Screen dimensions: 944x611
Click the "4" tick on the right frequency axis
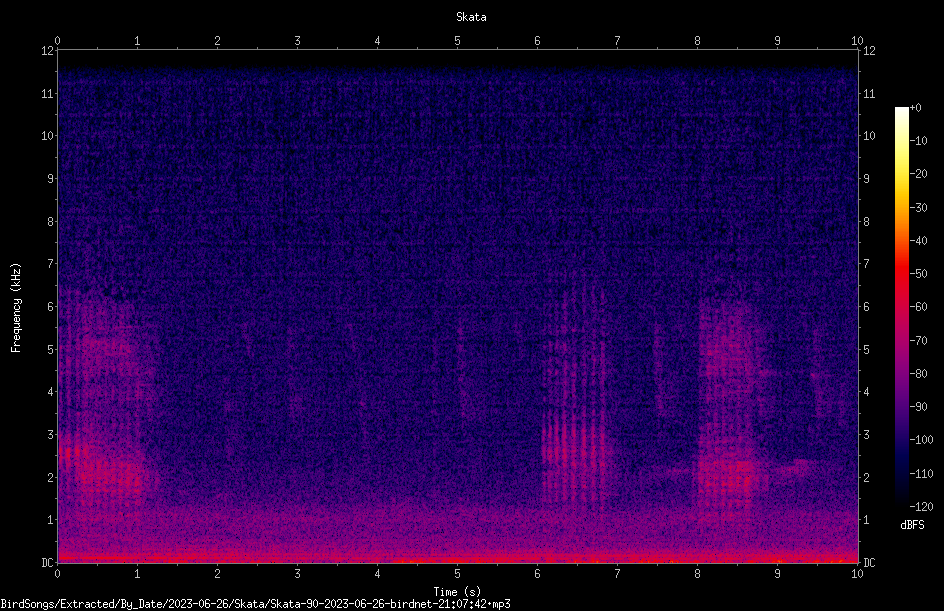click(x=866, y=392)
